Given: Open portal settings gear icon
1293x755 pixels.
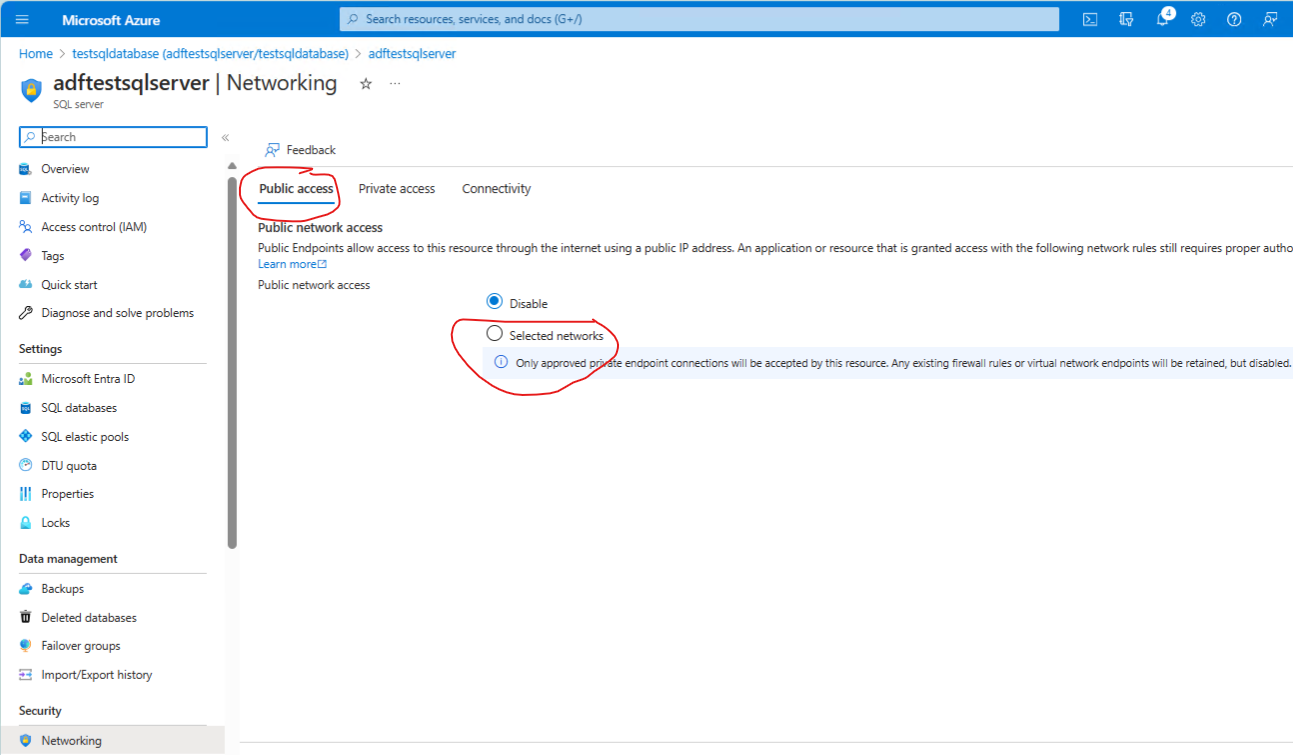Looking at the screenshot, I should point(1198,19).
